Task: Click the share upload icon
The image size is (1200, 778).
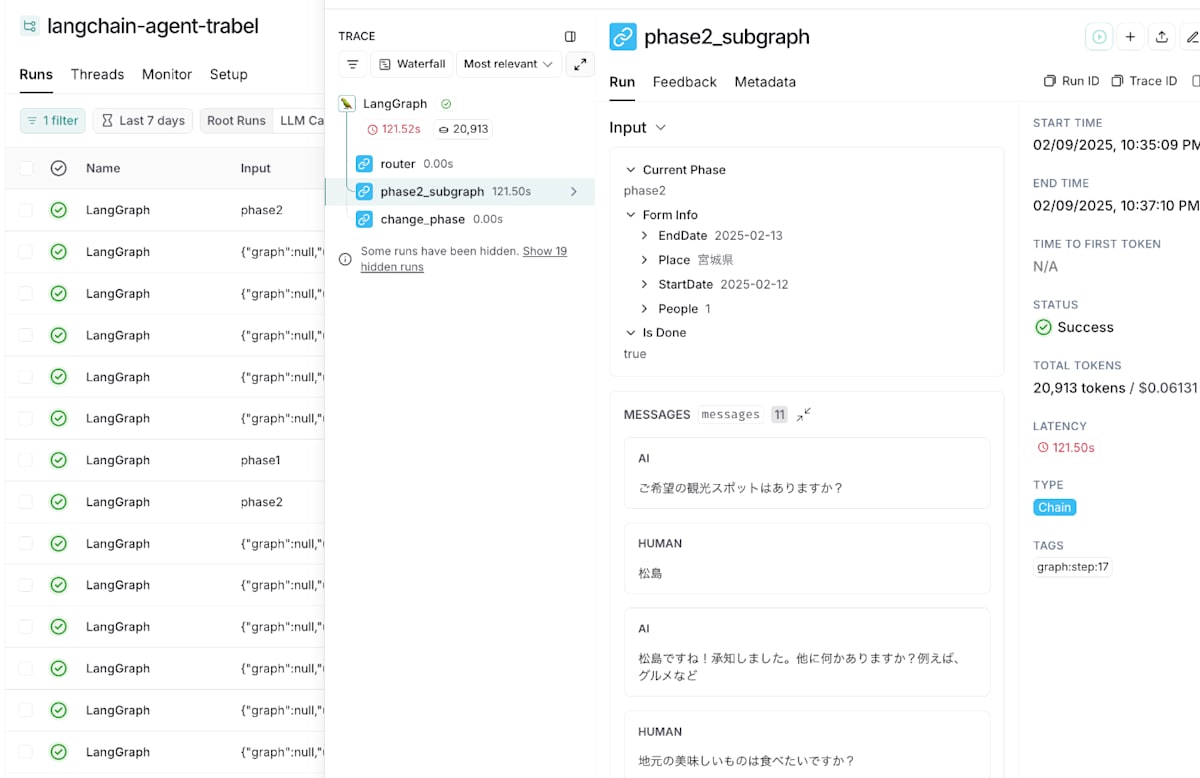Action: click(1161, 37)
